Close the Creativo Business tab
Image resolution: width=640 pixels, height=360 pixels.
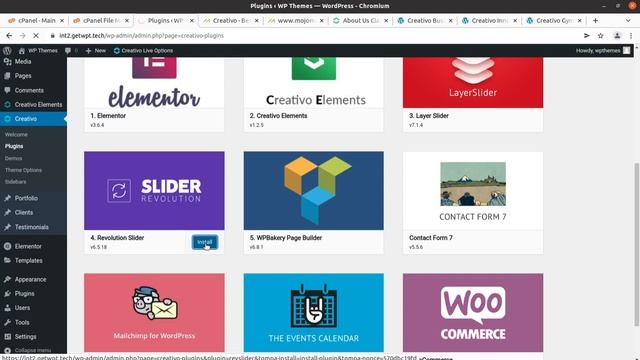coord(451,20)
